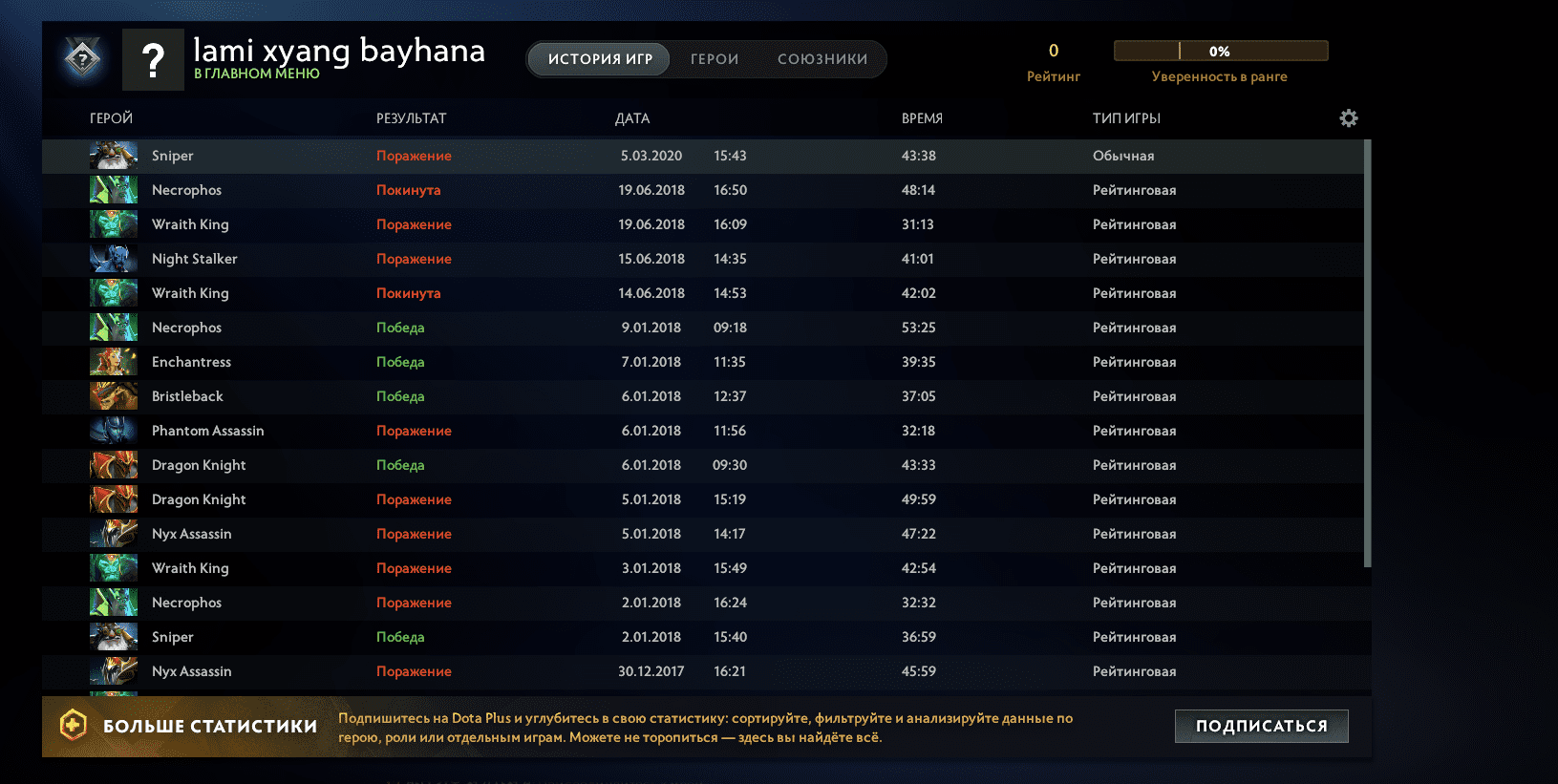Click the settings gear icon in table header
1558x784 pixels.
[x=1348, y=118]
